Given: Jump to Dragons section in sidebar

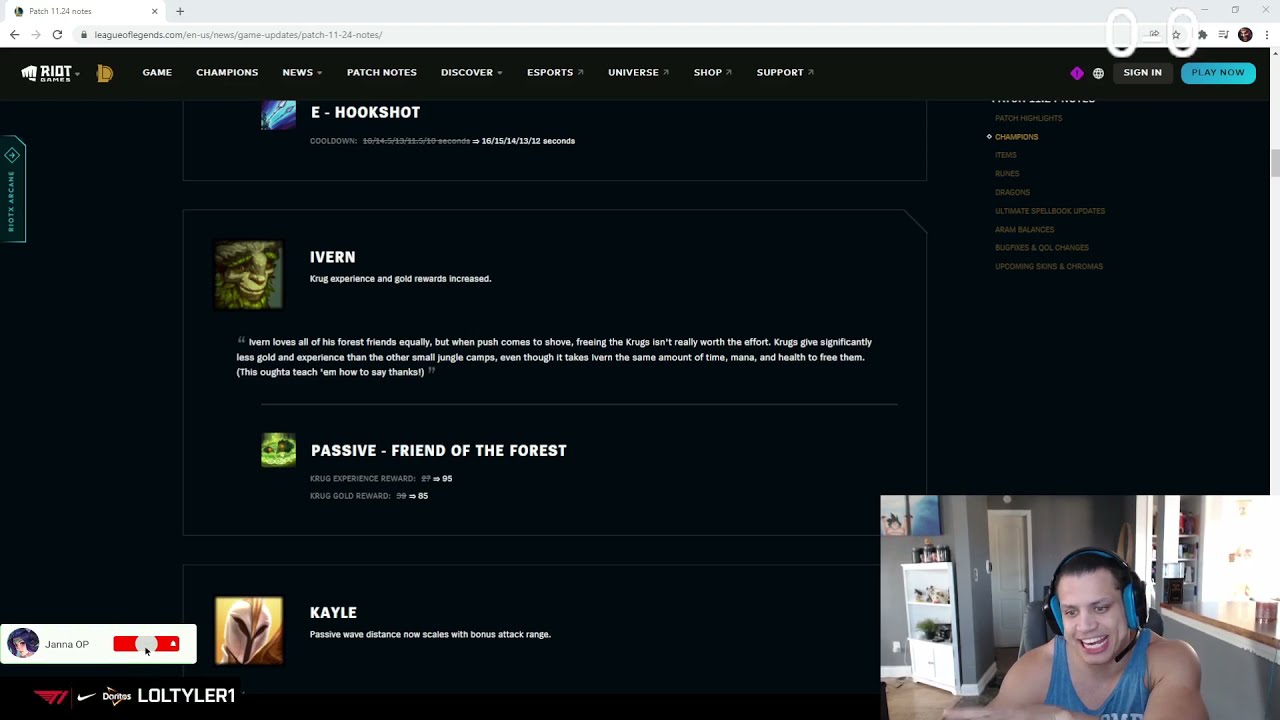Looking at the screenshot, I should point(1012,192).
